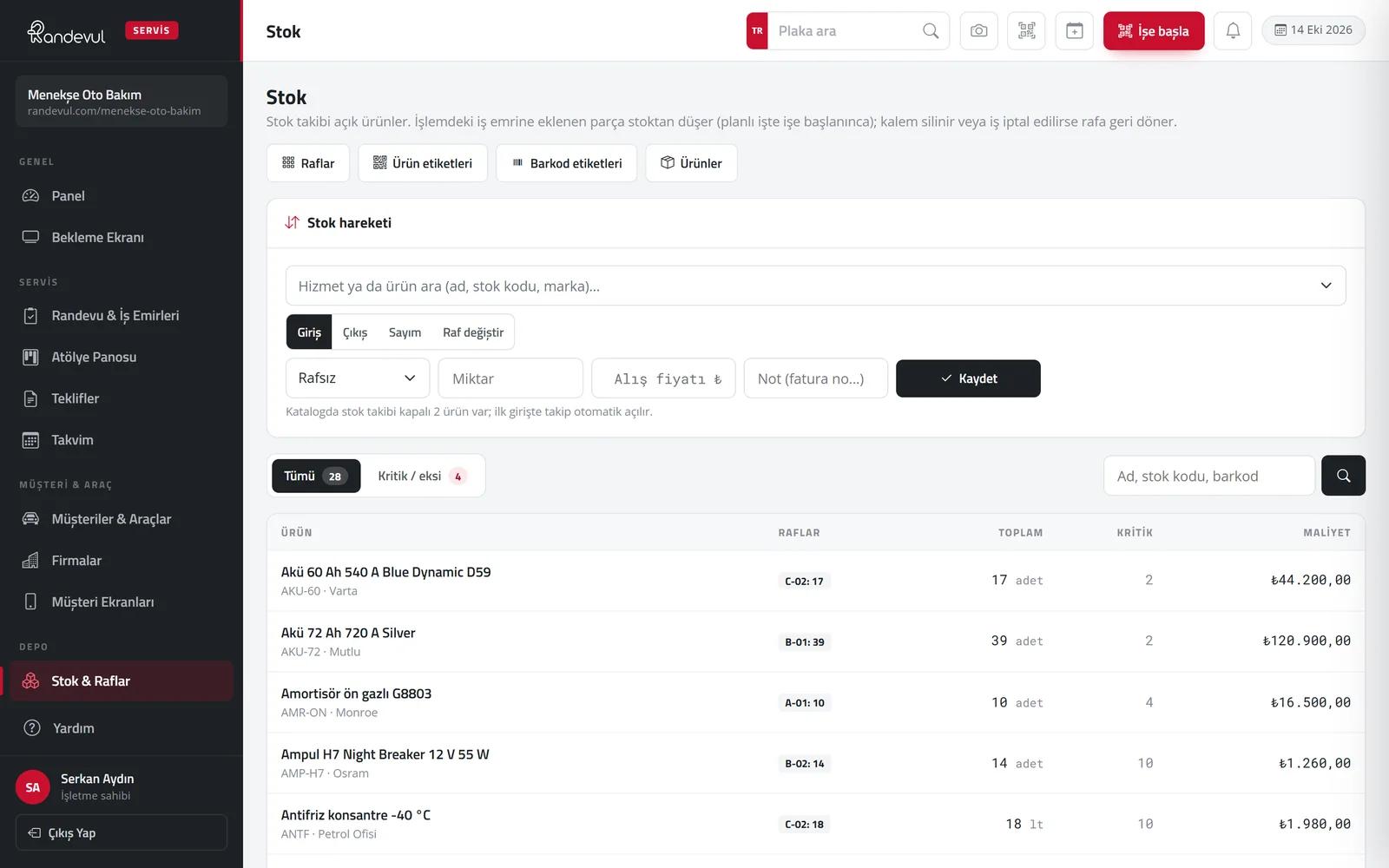Screen dimensions: 1389x868
Task: Click the İşe başla button
Action: pos(1154,31)
